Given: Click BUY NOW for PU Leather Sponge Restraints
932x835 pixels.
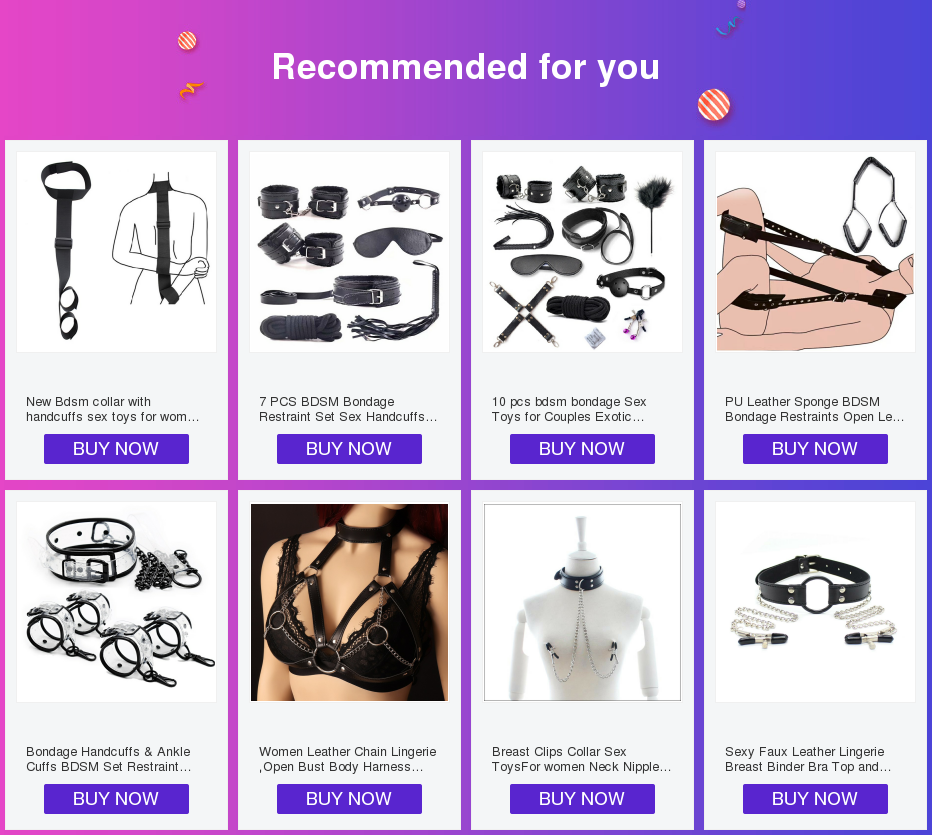Looking at the screenshot, I should click(816, 449).
